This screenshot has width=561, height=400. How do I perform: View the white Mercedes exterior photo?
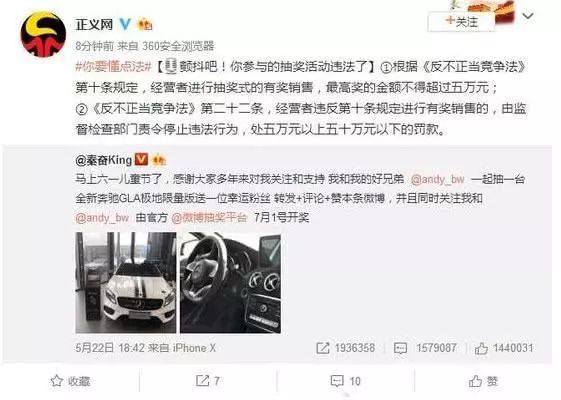[126, 283]
